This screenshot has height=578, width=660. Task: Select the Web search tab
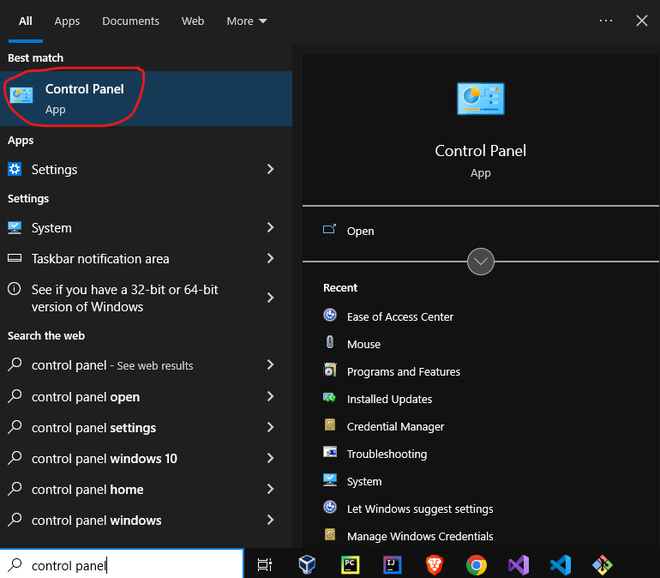point(193,21)
